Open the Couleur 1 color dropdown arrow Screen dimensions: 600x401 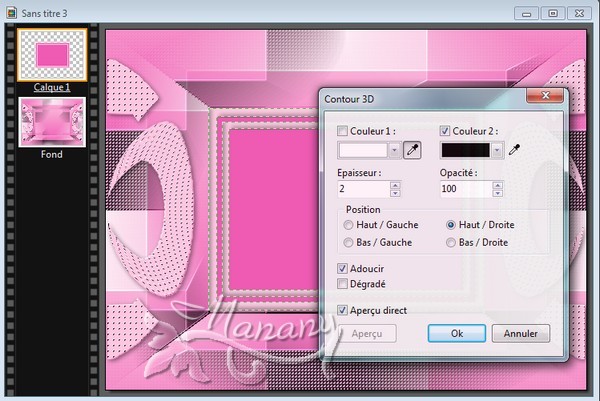click(395, 150)
